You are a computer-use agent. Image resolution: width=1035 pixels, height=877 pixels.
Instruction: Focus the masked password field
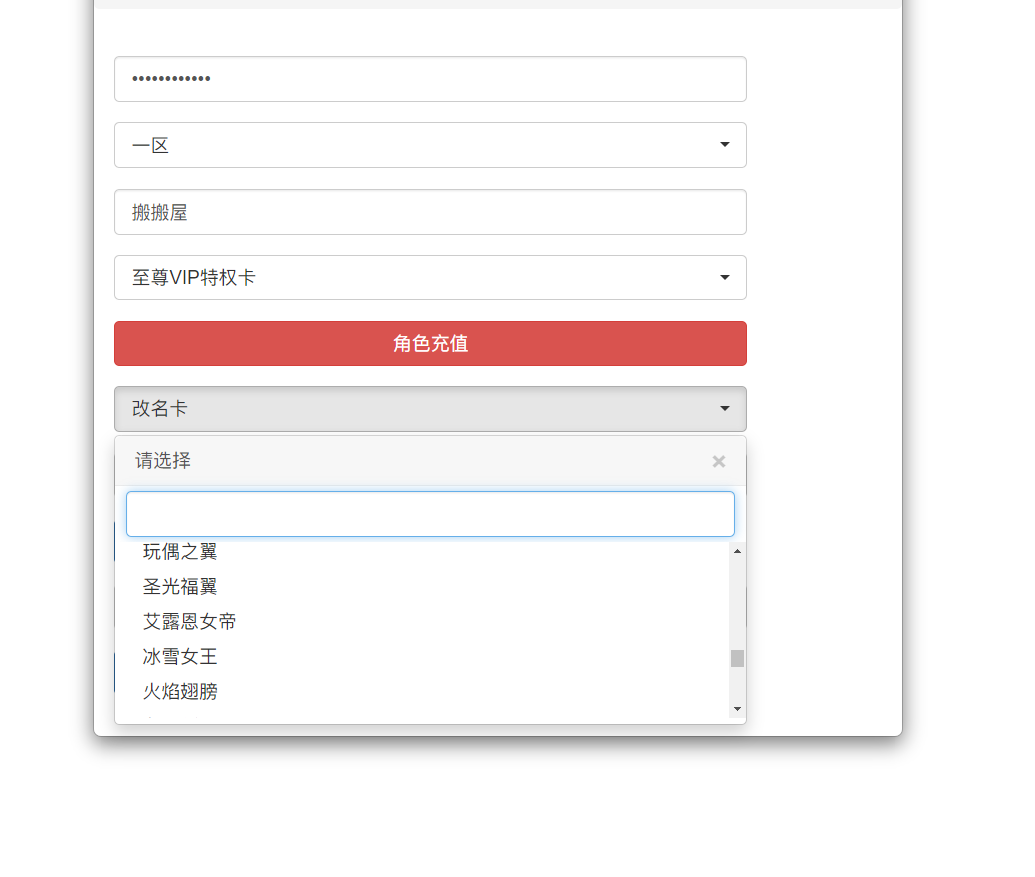[430, 79]
